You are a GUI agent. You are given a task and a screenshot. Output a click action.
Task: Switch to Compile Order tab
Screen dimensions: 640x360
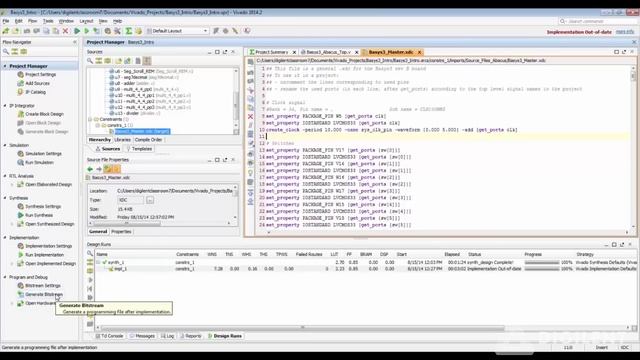(148, 140)
